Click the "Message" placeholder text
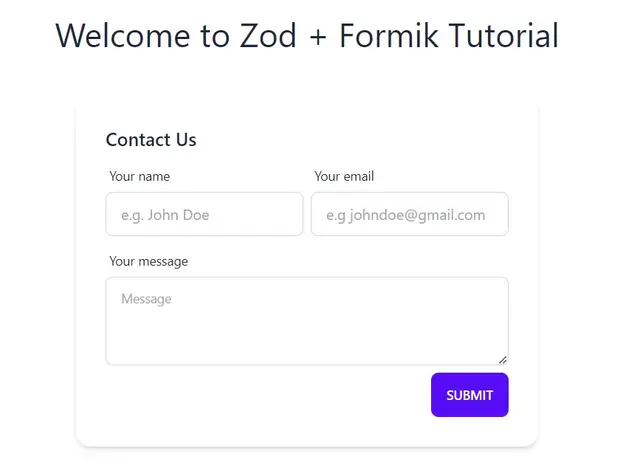This screenshot has width=640, height=473. coord(147,299)
